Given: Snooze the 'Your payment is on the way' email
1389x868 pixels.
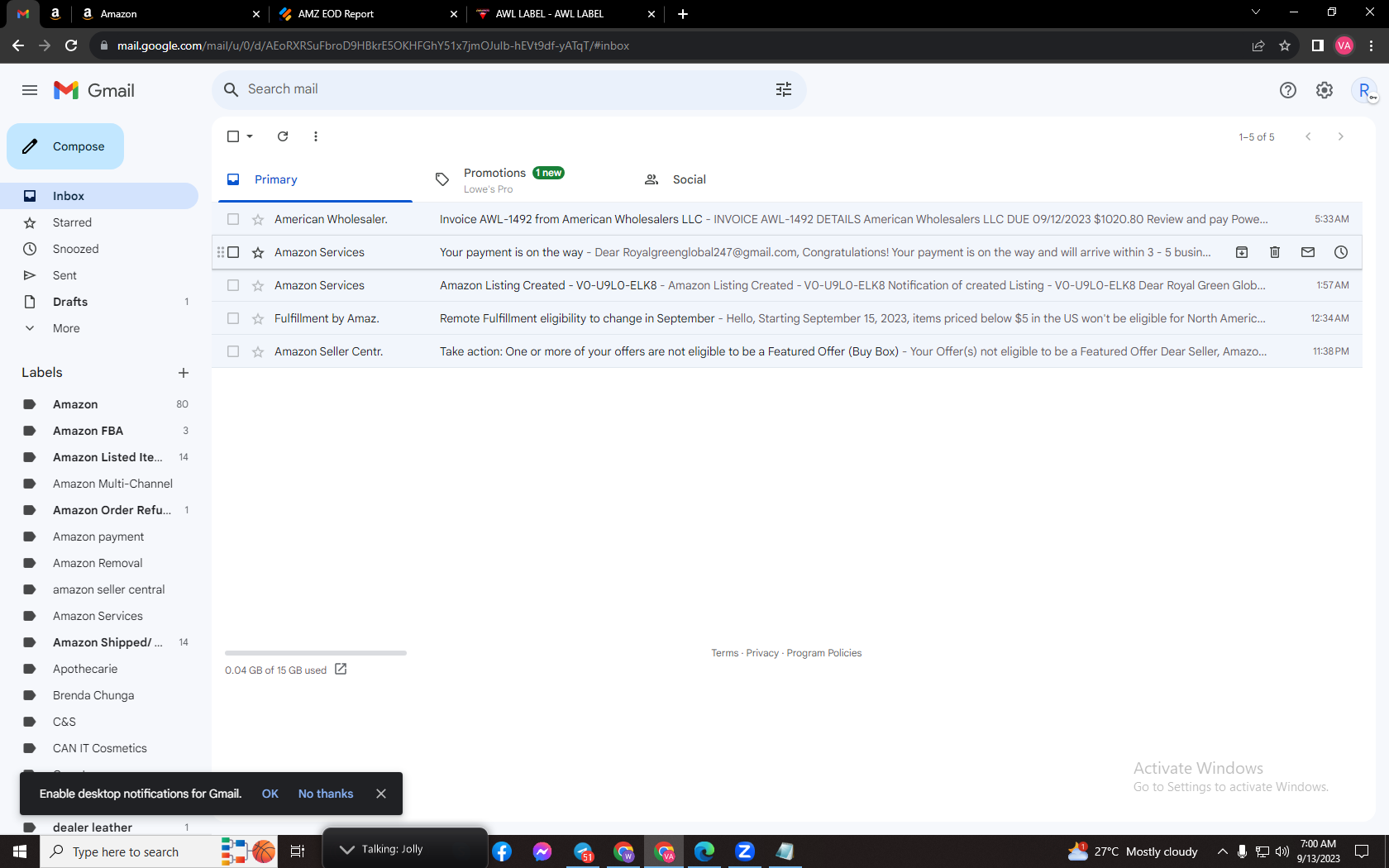Looking at the screenshot, I should 1341,252.
